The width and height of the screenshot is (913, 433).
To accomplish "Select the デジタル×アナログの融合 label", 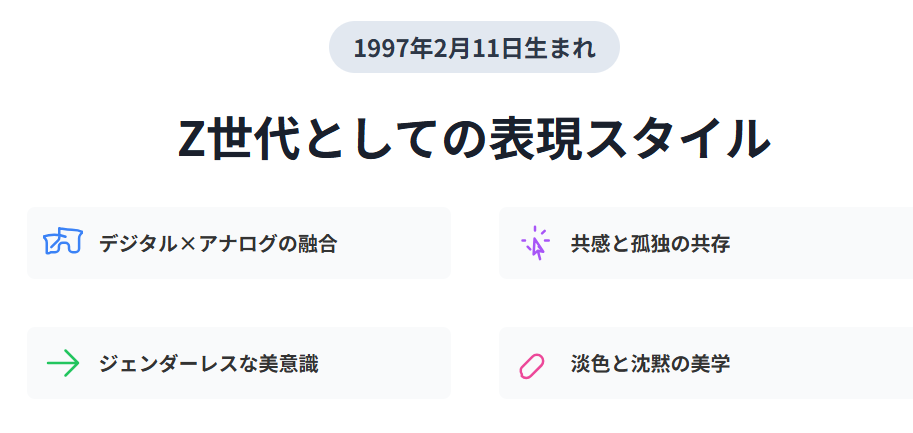I will click(x=218, y=243).
